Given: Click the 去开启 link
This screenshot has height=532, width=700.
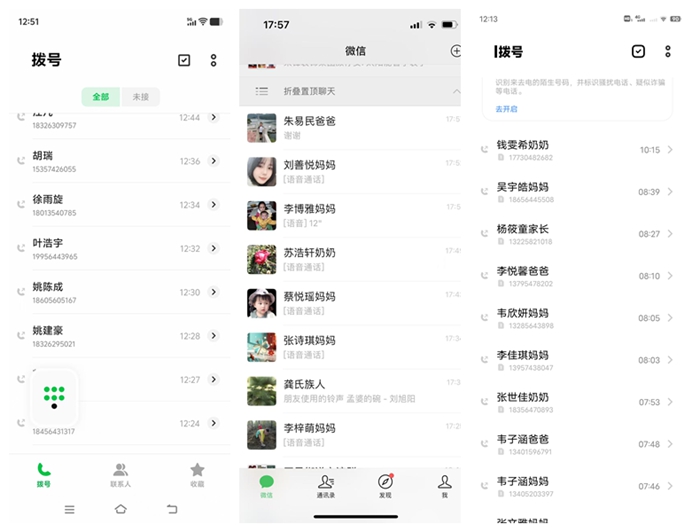Looking at the screenshot, I should [x=506, y=109].
